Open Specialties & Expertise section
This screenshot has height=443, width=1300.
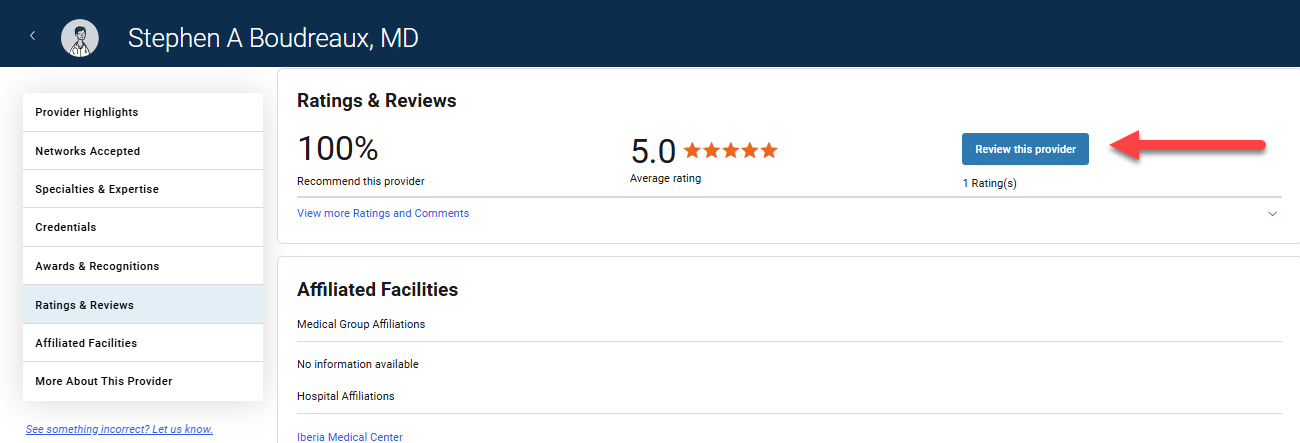[x=143, y=189]
